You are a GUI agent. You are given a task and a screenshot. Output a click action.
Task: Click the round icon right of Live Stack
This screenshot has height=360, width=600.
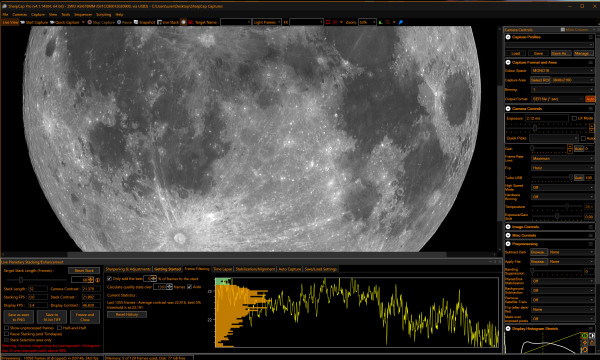(x=184, y=22)
